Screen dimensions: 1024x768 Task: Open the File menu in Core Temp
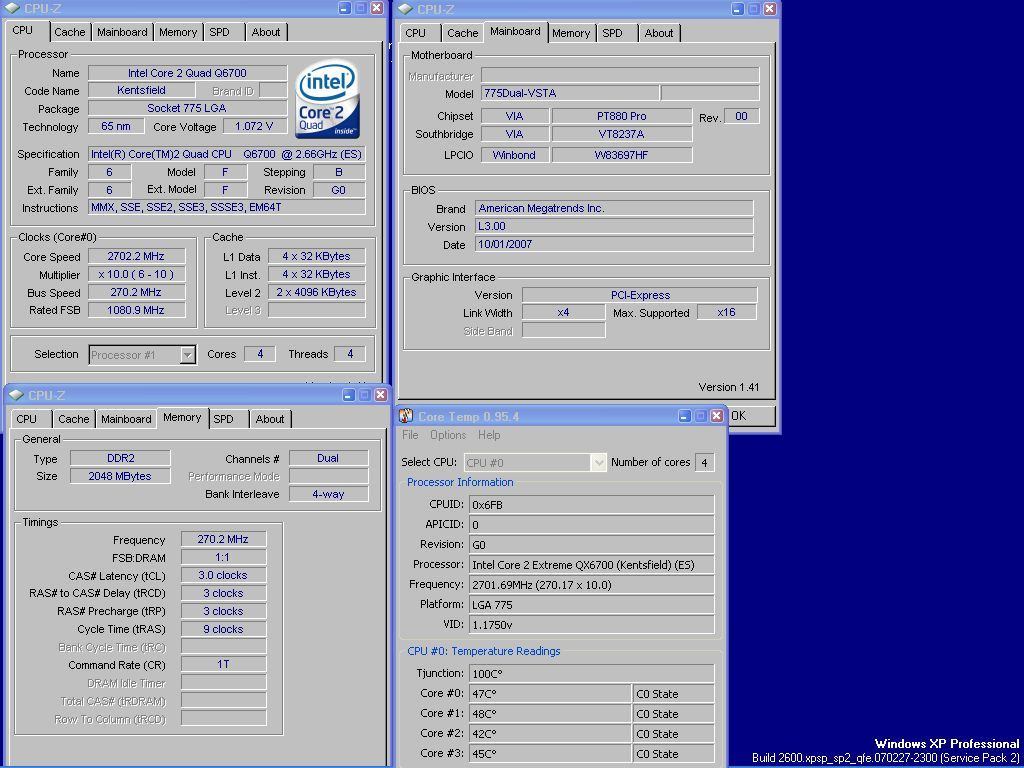coord(410,435)
